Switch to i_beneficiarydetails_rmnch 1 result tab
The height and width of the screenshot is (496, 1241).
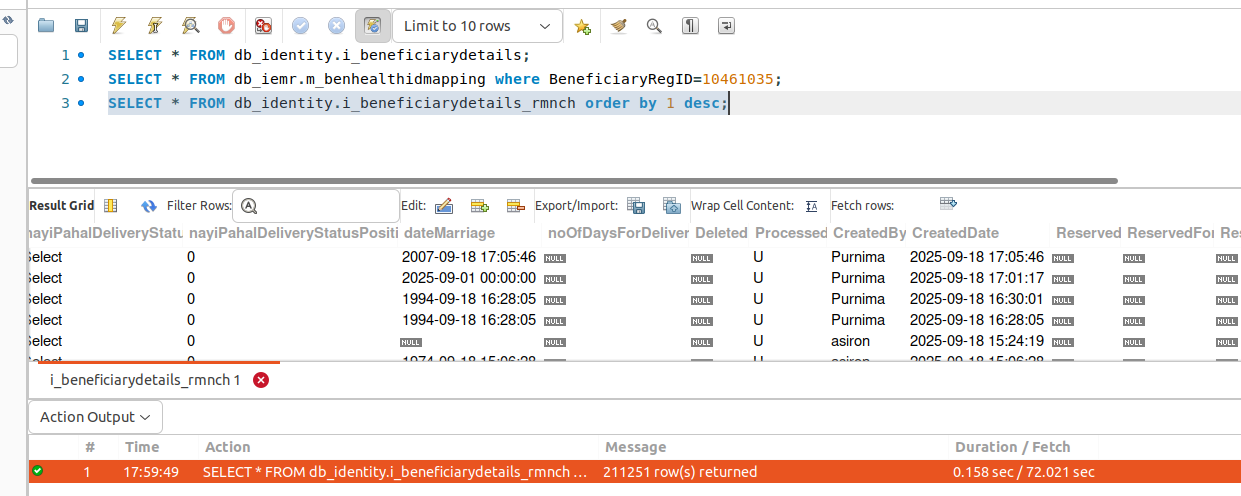(145, 380)
